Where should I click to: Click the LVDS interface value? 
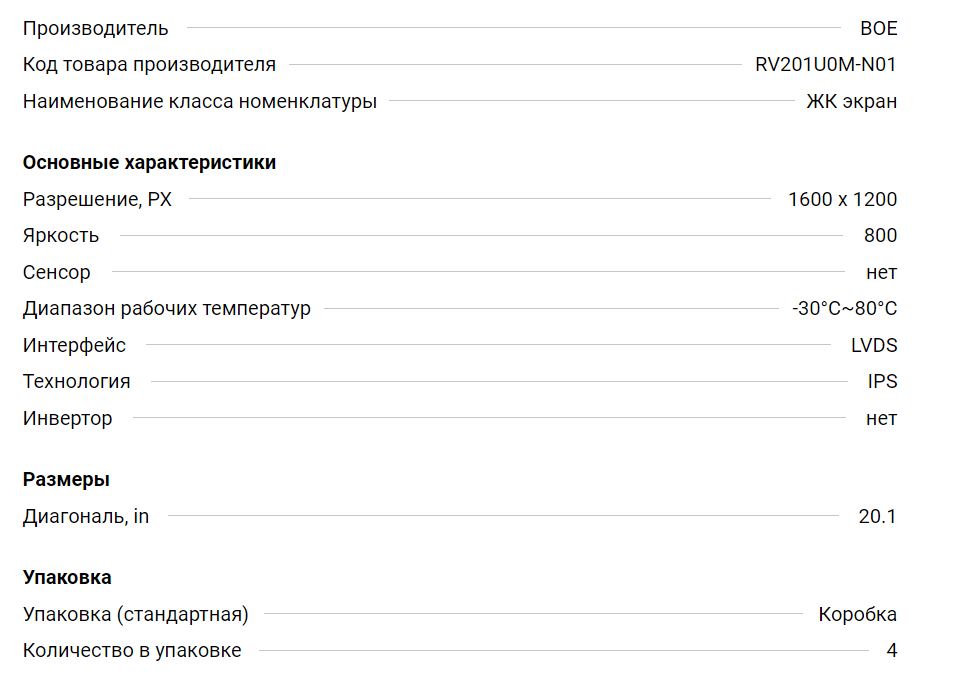click(x=874, y=345)
